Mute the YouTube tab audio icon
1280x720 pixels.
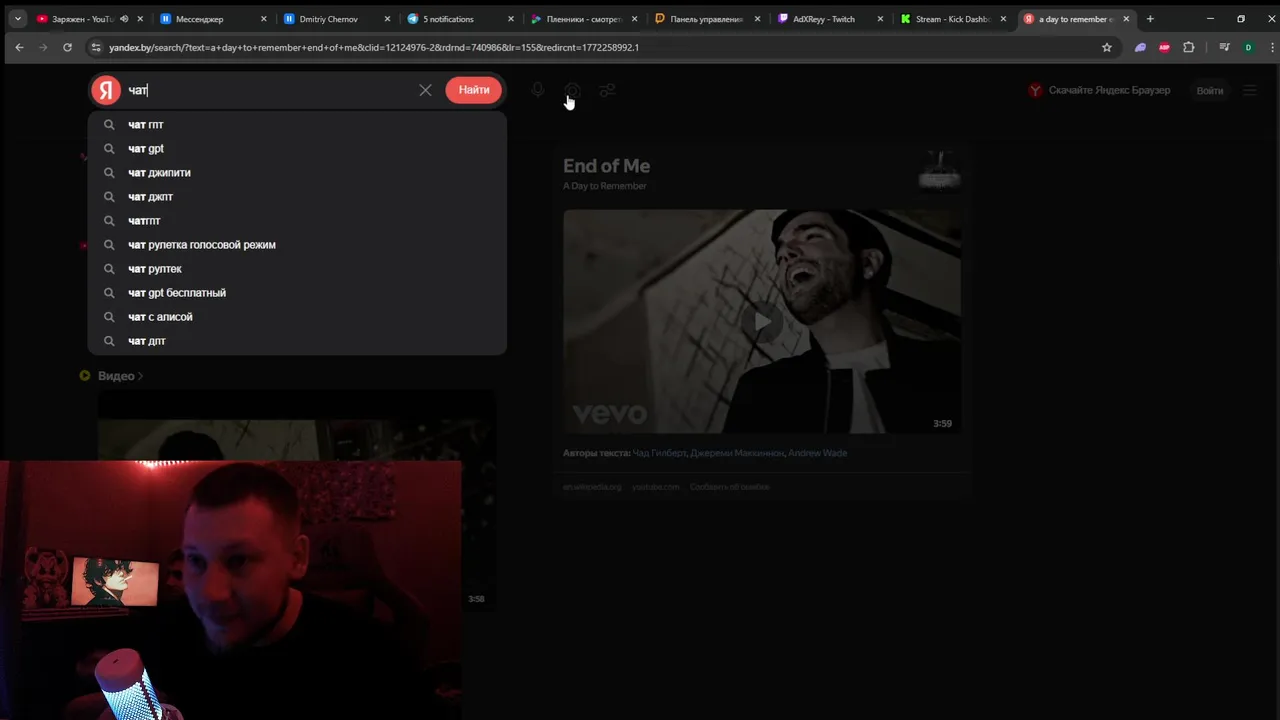click(x=124, y=19)
